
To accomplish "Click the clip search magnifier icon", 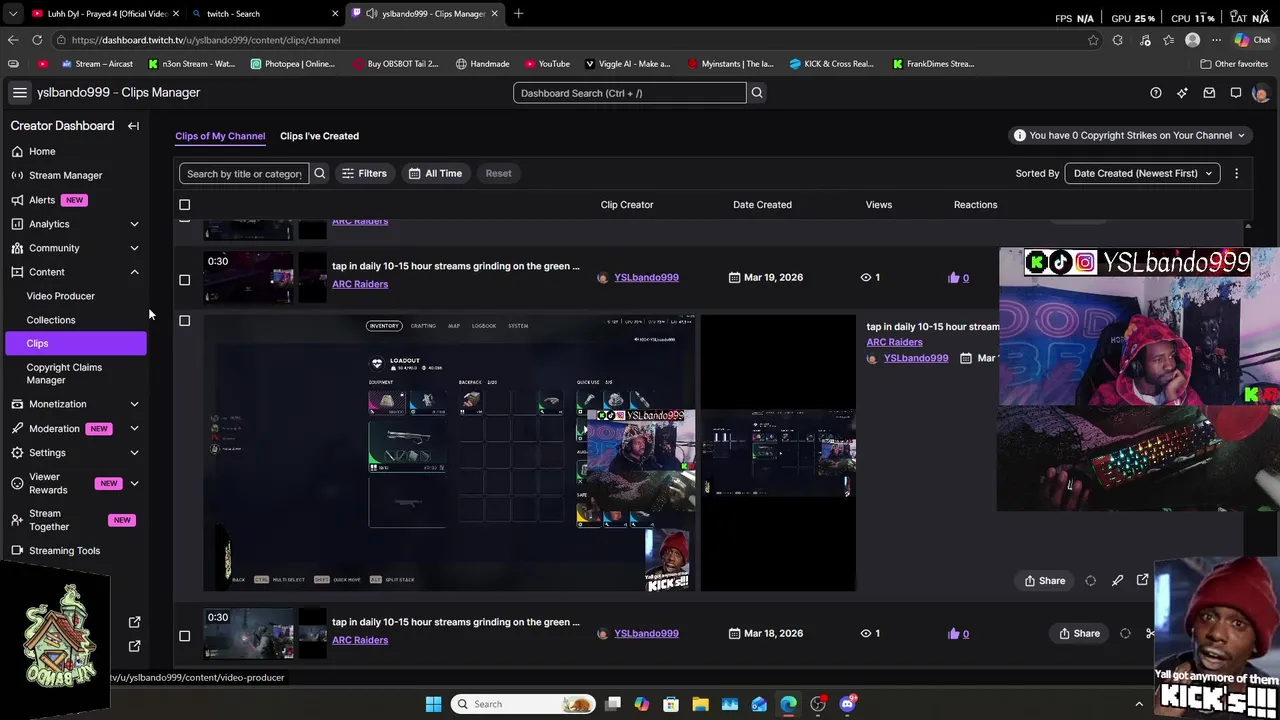I will pyautogui.click(x=320, y=173).
